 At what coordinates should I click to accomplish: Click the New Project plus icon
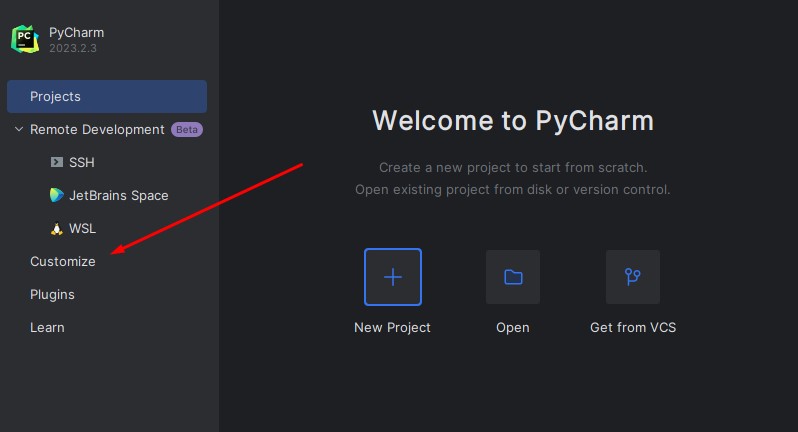[x=393, y=277]
